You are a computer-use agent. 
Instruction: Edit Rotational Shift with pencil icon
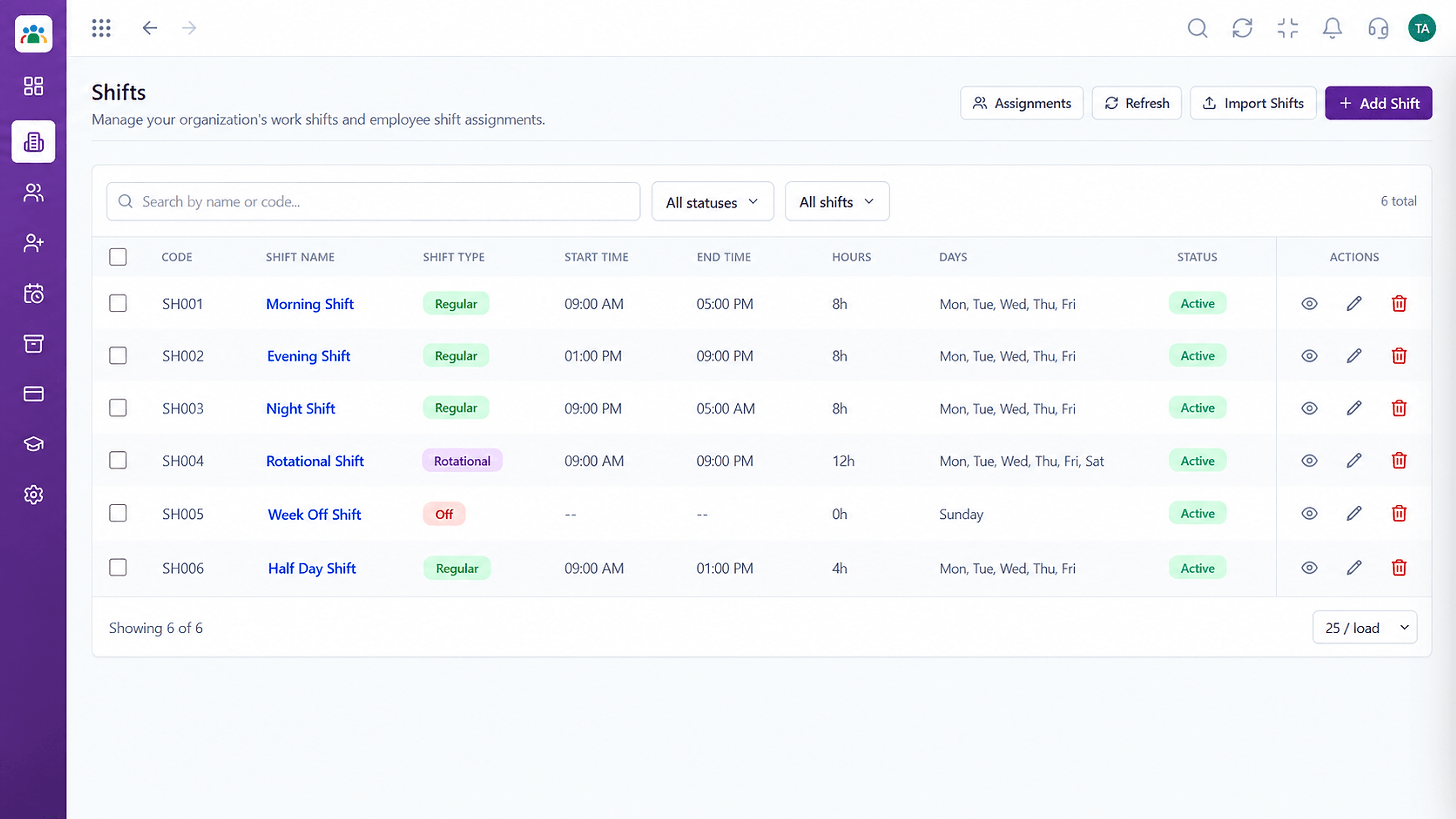tap(1354, 460)
